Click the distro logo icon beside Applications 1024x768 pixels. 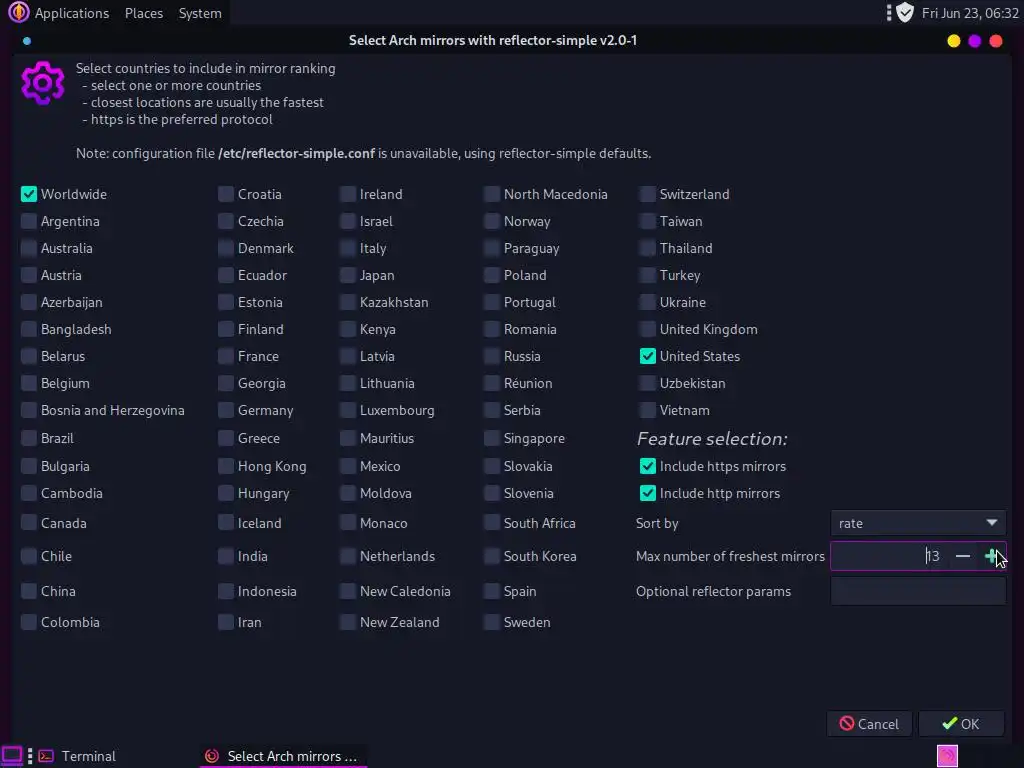pos(18,12)
